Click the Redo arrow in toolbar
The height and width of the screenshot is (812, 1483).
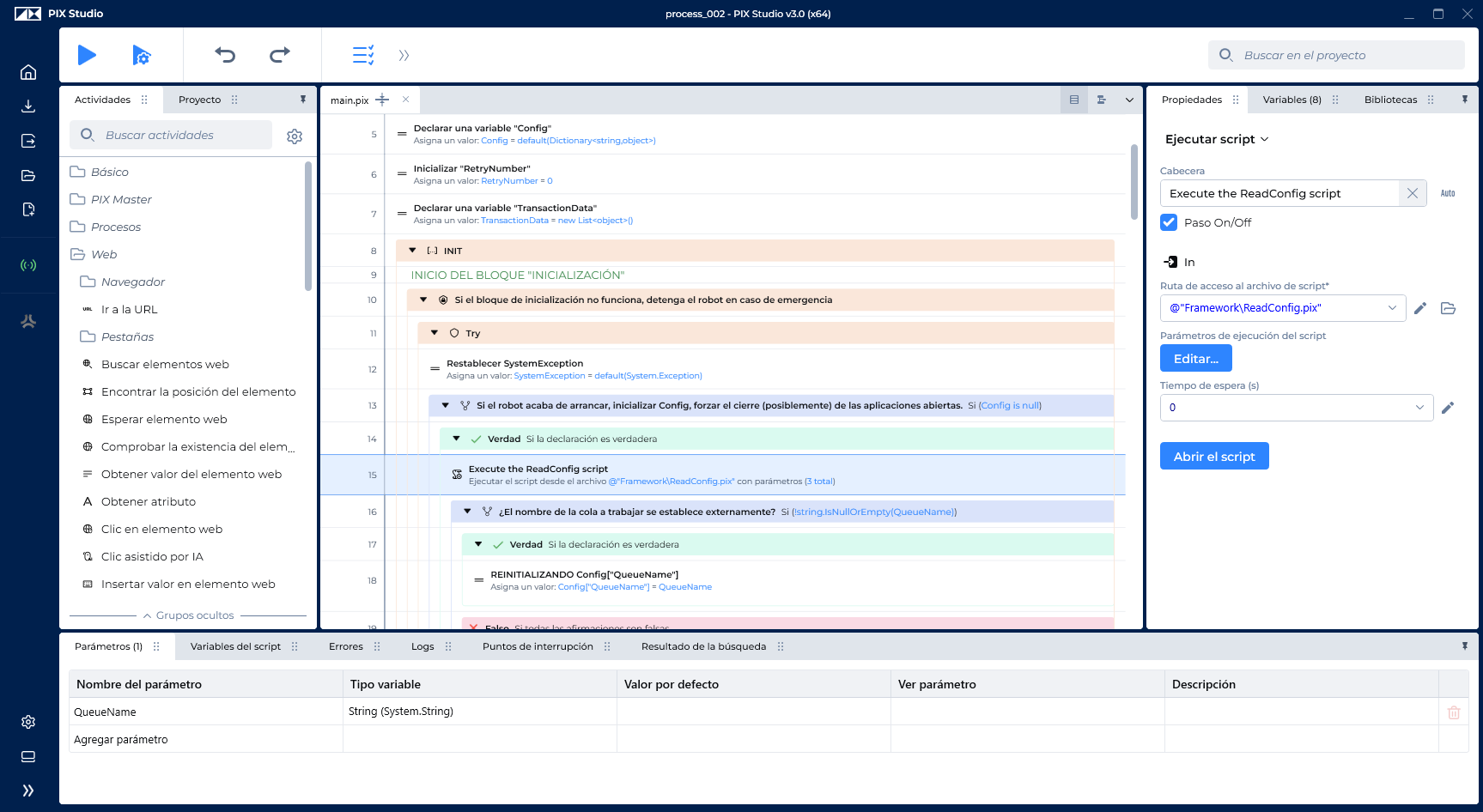(280, 55)
